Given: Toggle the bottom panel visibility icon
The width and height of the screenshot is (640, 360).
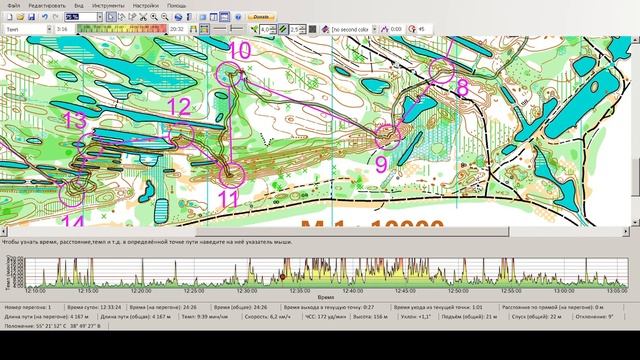Looking at the screenshot, I should tap(224, 17).
